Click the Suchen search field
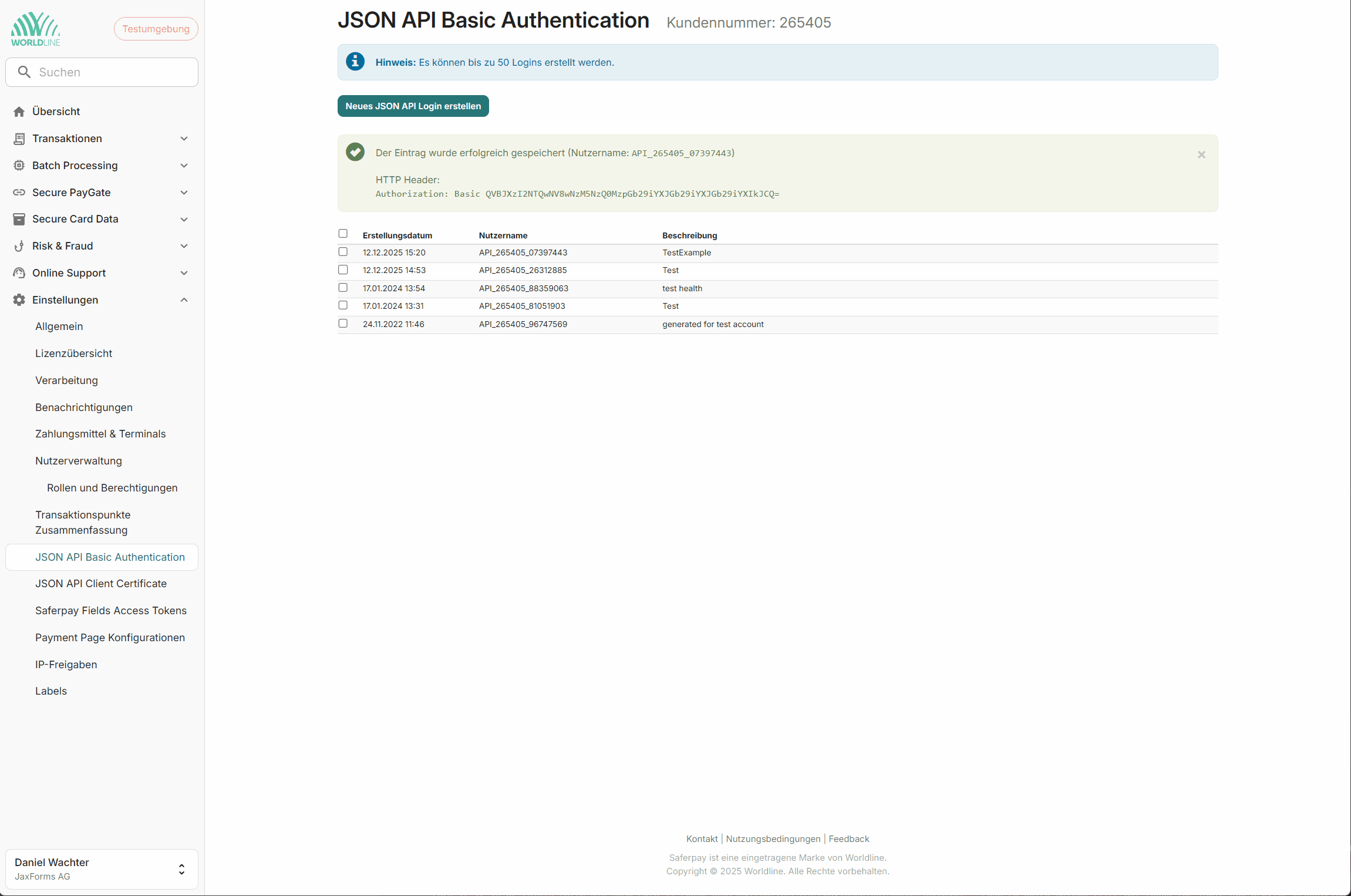This screenshot has height=896, width=1351. pyautogui.click(x=112, y=72)
